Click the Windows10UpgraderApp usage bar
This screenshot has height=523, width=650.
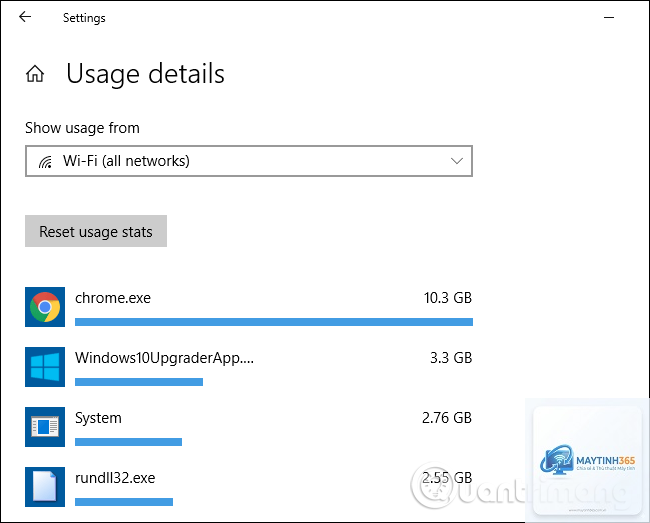pos(139,382)
